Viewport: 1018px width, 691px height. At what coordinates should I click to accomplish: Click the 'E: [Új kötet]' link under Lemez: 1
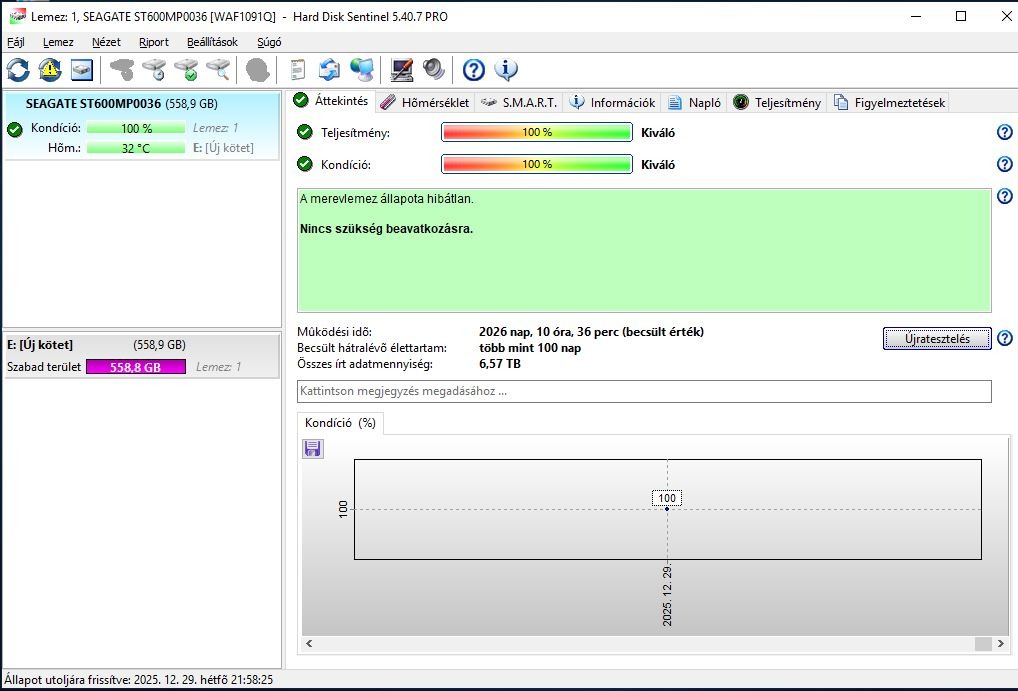coord(223,148)
